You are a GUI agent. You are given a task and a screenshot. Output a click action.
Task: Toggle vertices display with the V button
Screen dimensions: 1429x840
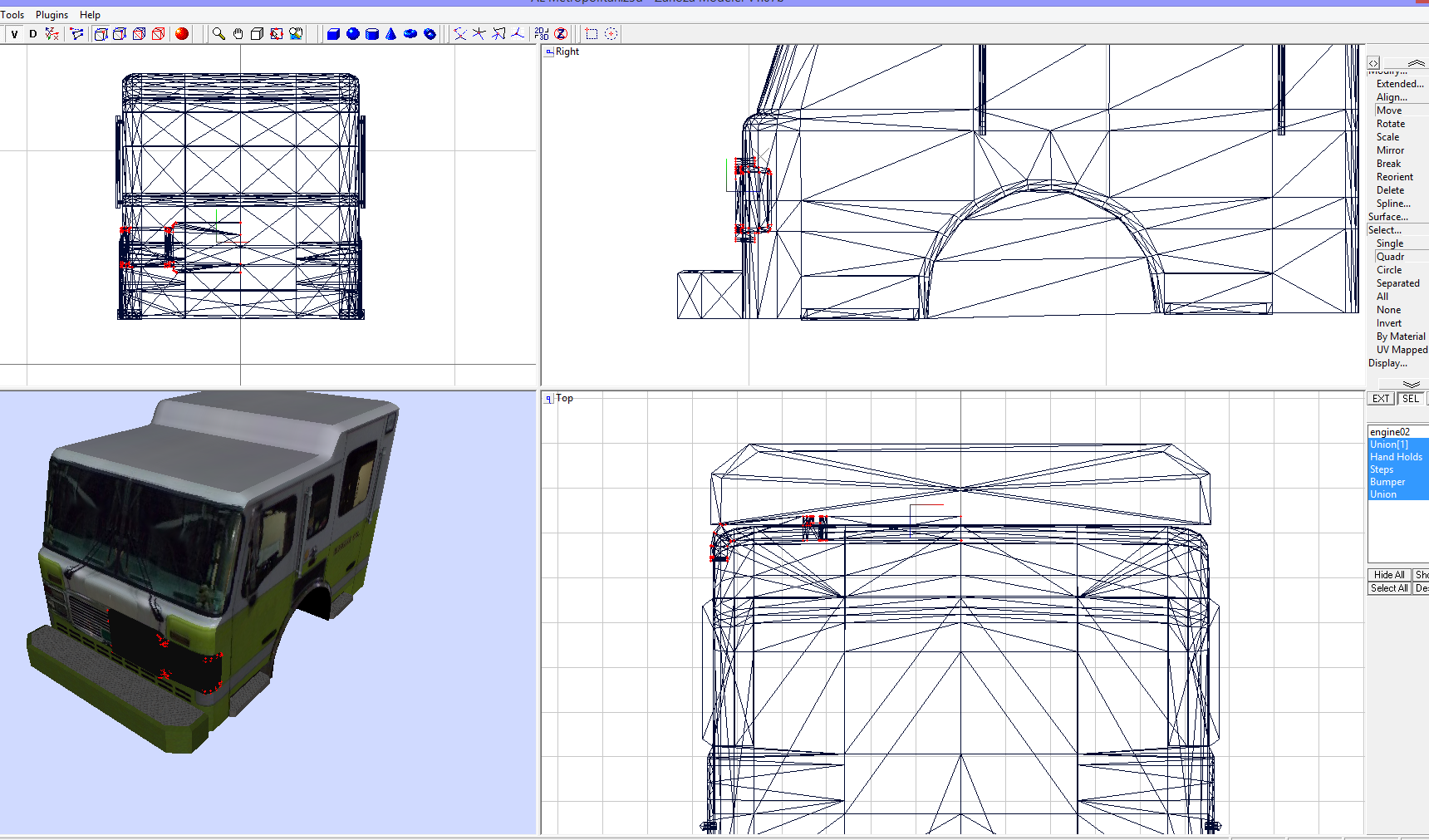point(13,34)
